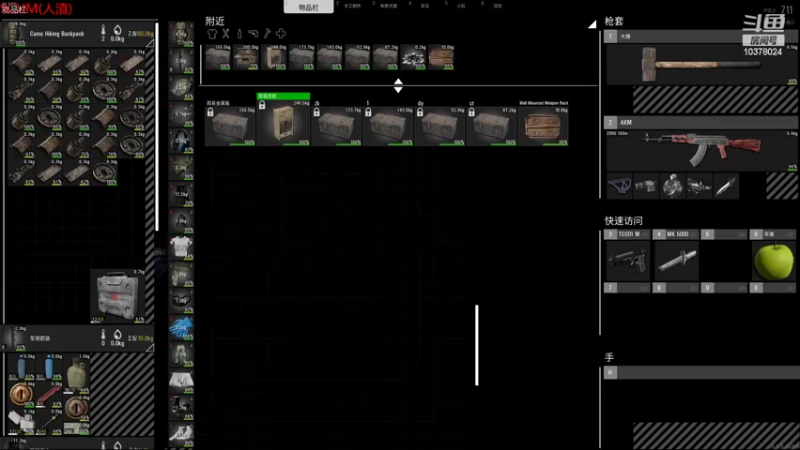Click the backpack thermometer icon
The image size is (800, 450).
(x=103, y=32)
